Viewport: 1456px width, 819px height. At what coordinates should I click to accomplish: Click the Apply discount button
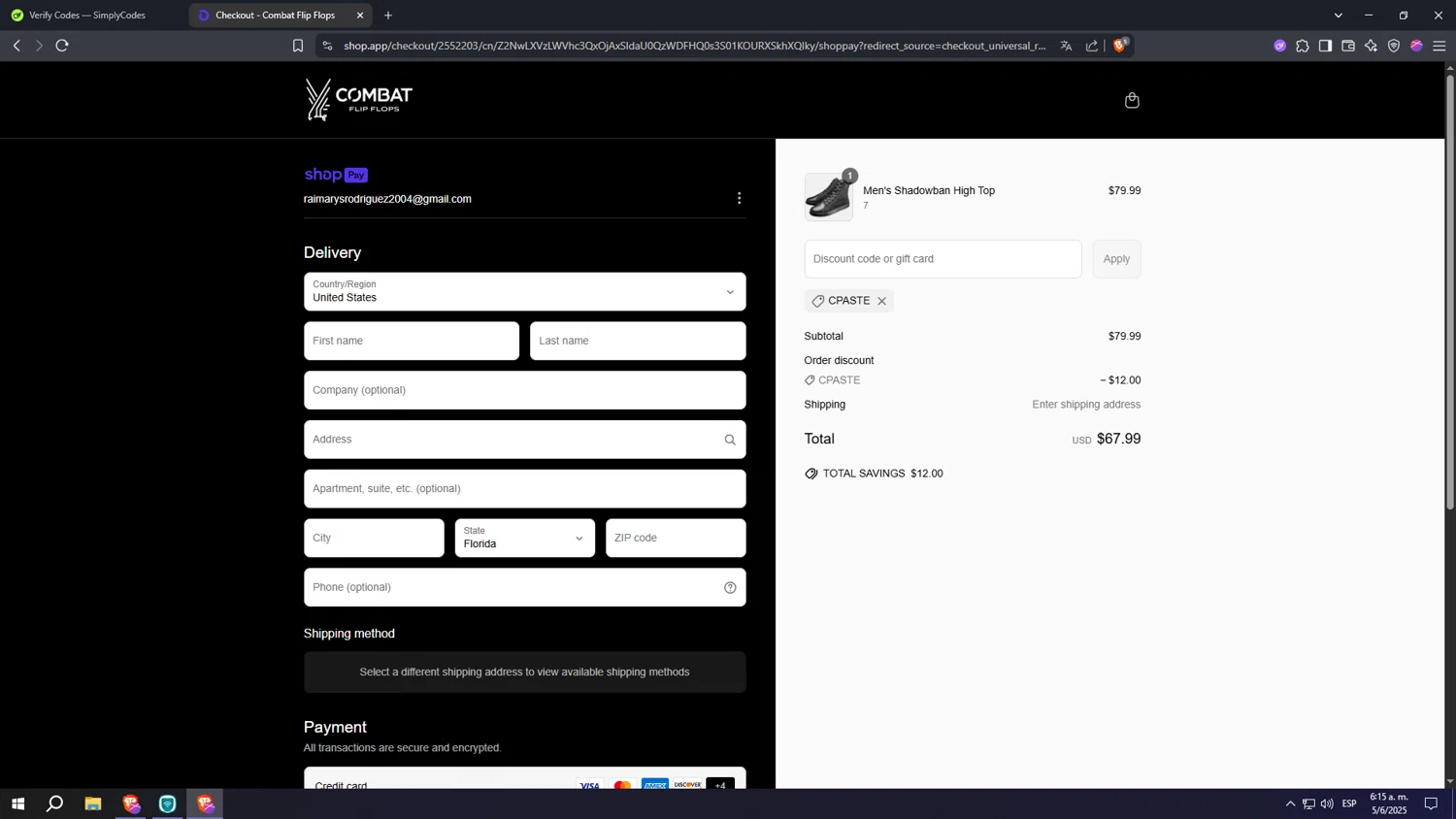tap(1116, 259)
